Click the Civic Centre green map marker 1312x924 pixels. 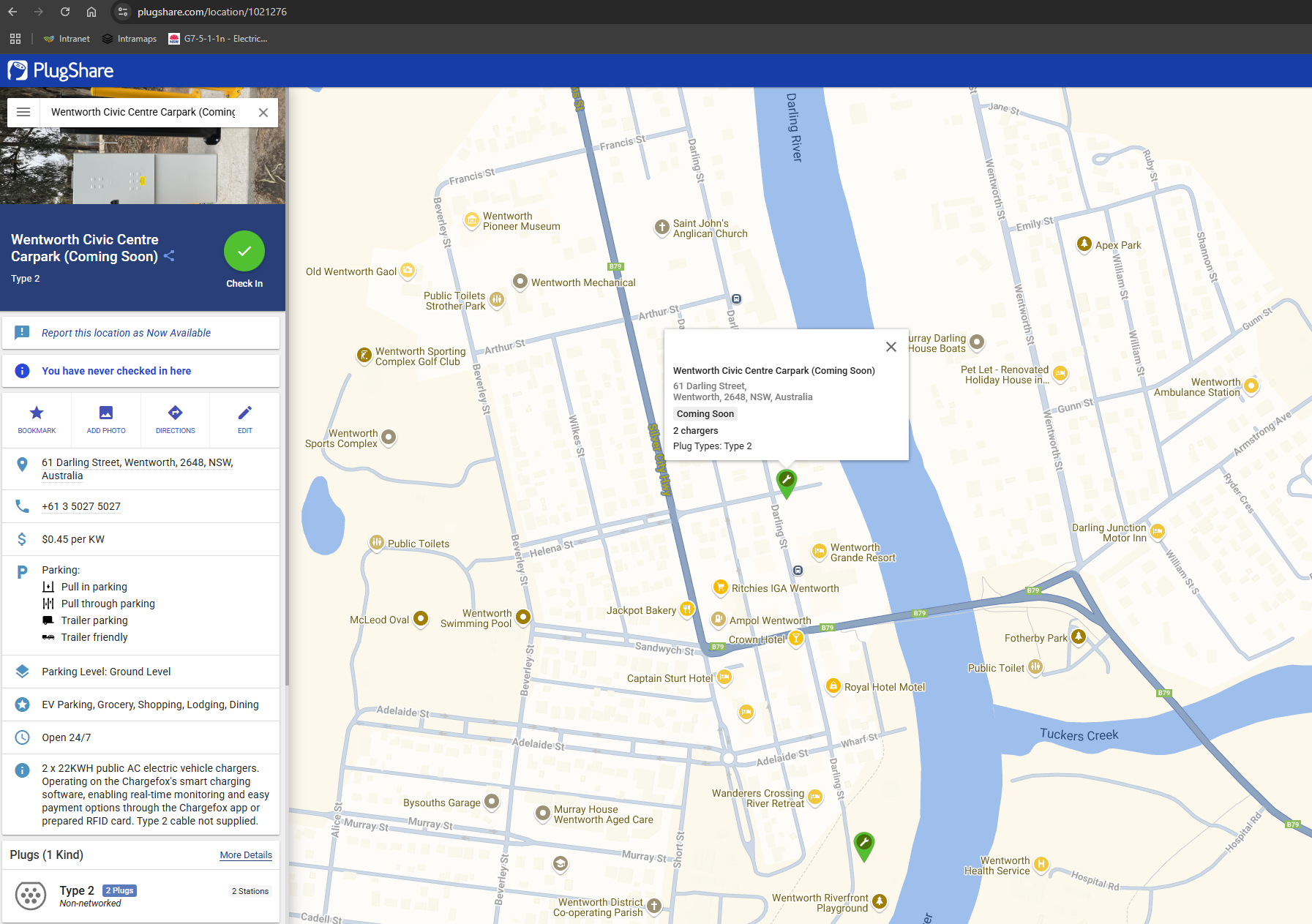(786, 482)
